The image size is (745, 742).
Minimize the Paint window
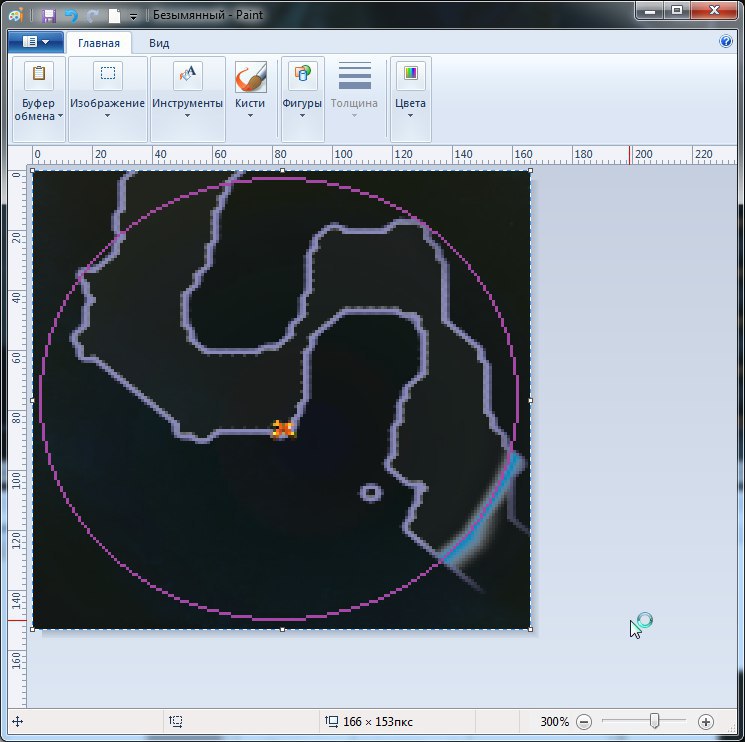650,10
